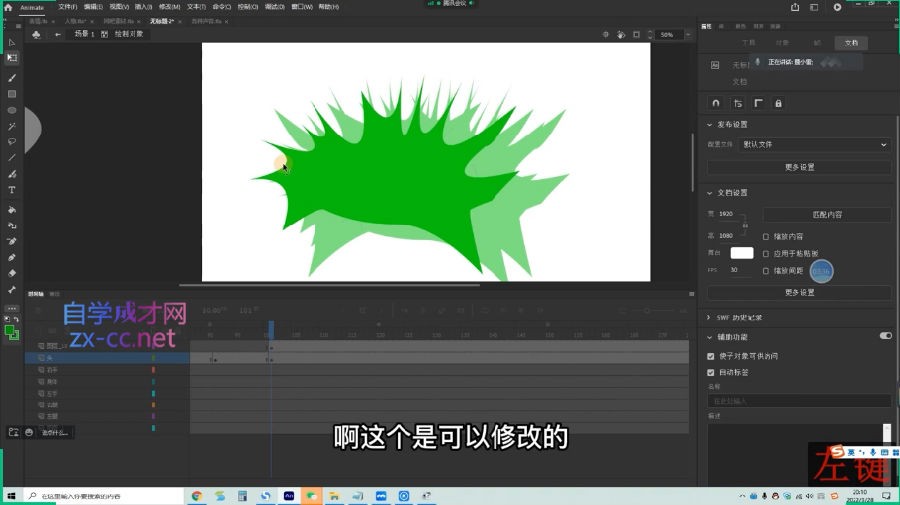
Task: Switch the 辅助功能 toggle
Action: coord(886,336)
